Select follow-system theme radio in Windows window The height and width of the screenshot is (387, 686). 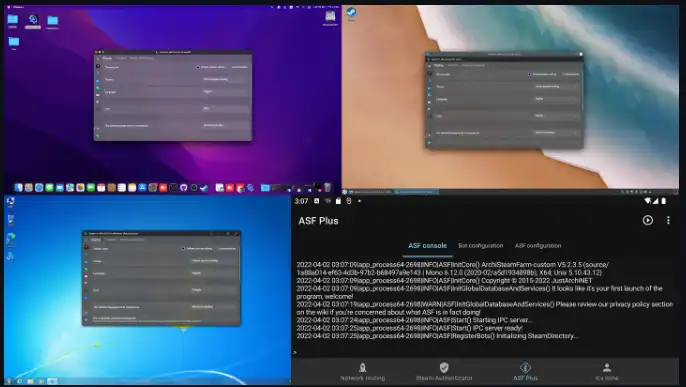click(184, 248)
